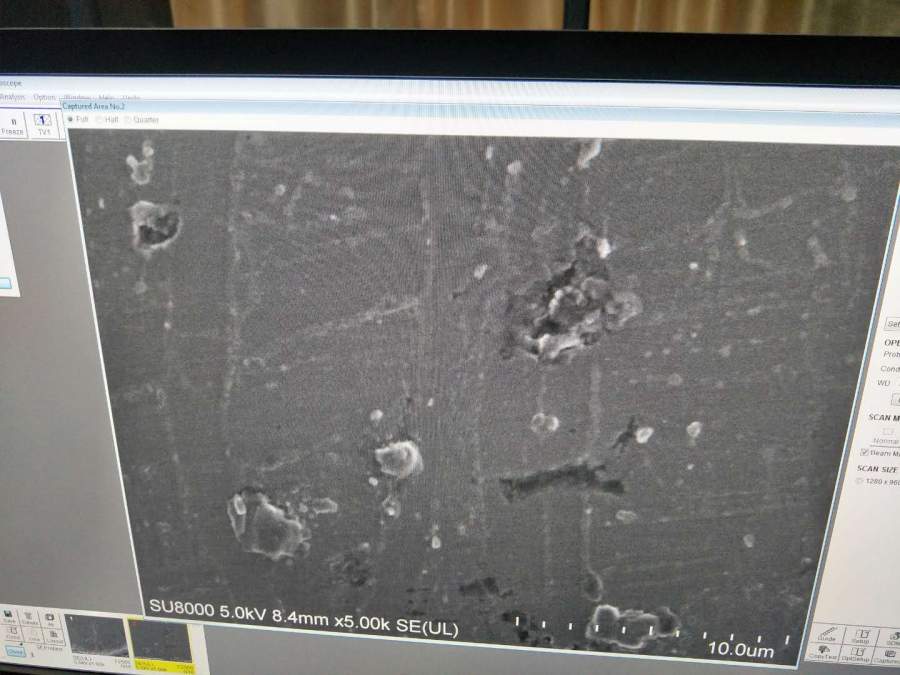Click the 10.0um scale bar label
This screenshot has width=900, height=675.
coord(741,649)
